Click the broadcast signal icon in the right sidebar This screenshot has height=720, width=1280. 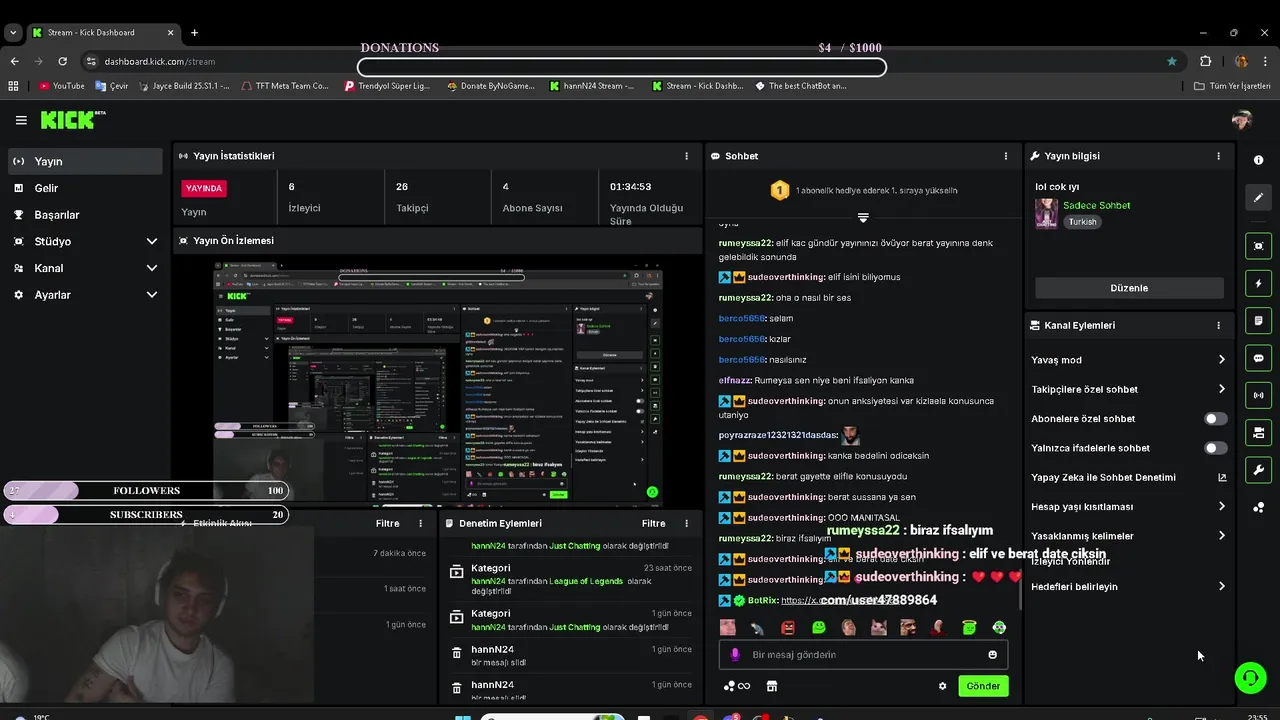[1258, 395]
